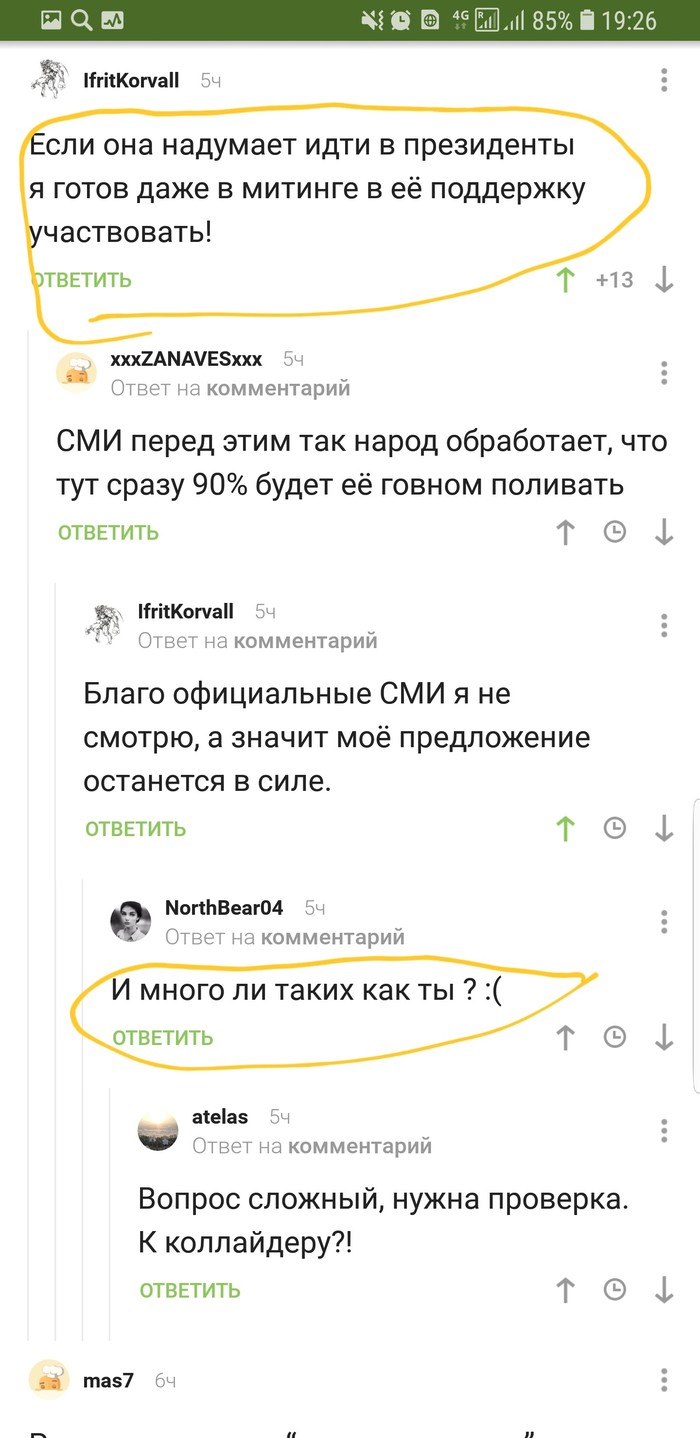
Task: Click the clock rating icon on atelas's comment
Action: [615, 1289]
